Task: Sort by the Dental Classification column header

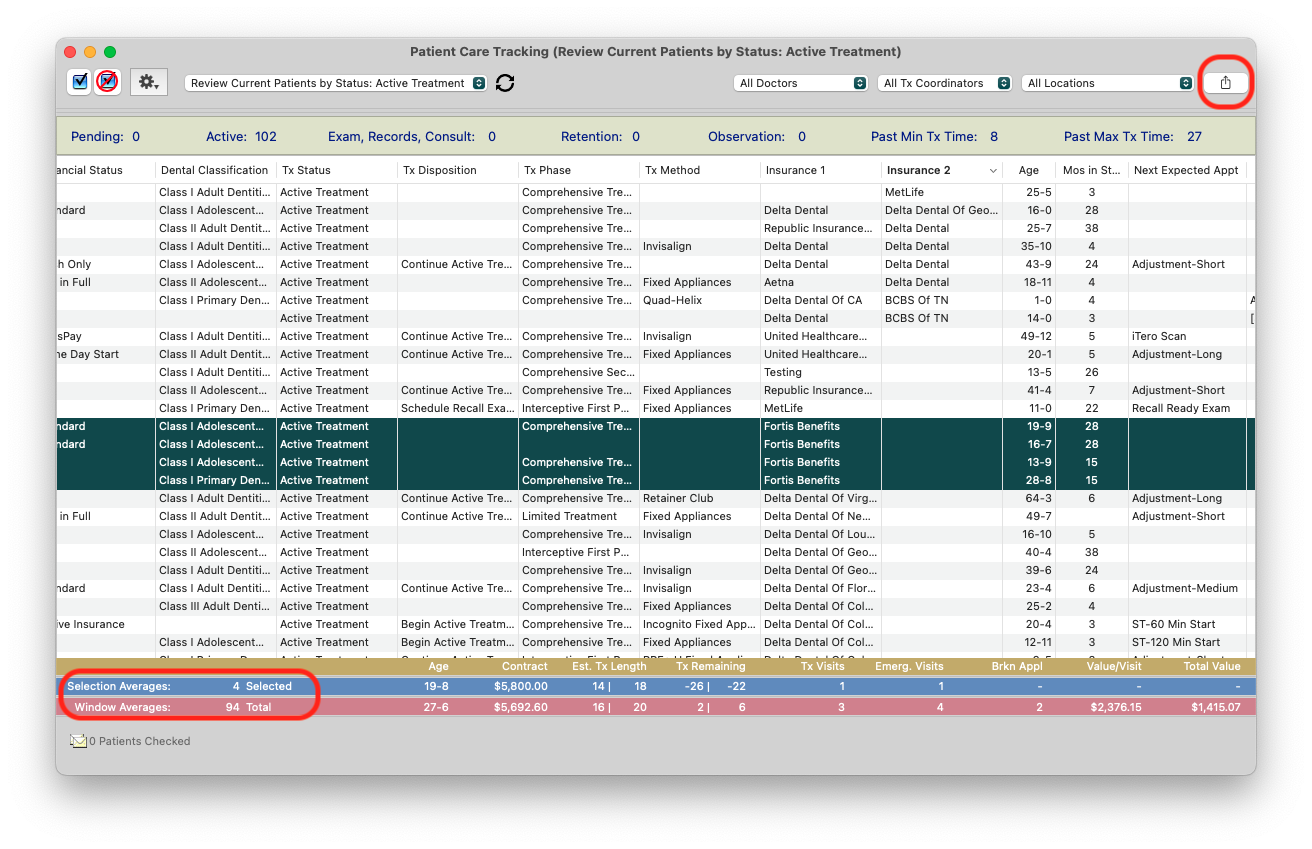Action: 214,170
